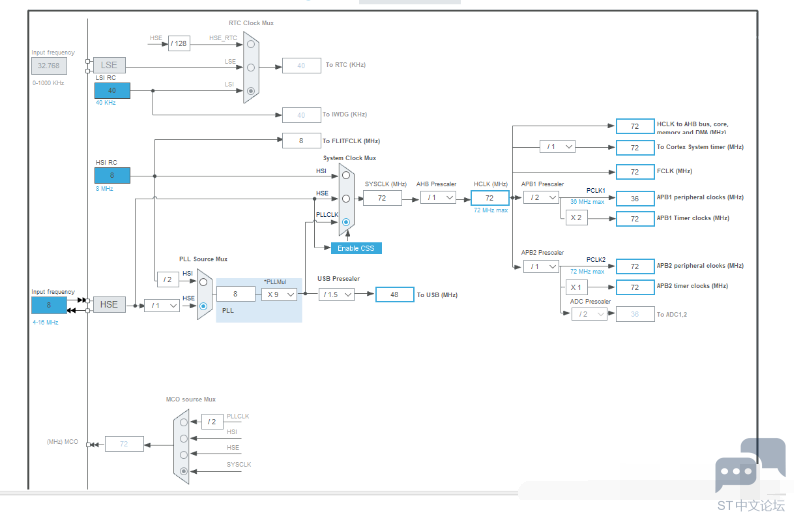This screenshot has width=794, height=521.
Task: Open the Cortex System timer divider dropdown
Action: pos(558,147)
